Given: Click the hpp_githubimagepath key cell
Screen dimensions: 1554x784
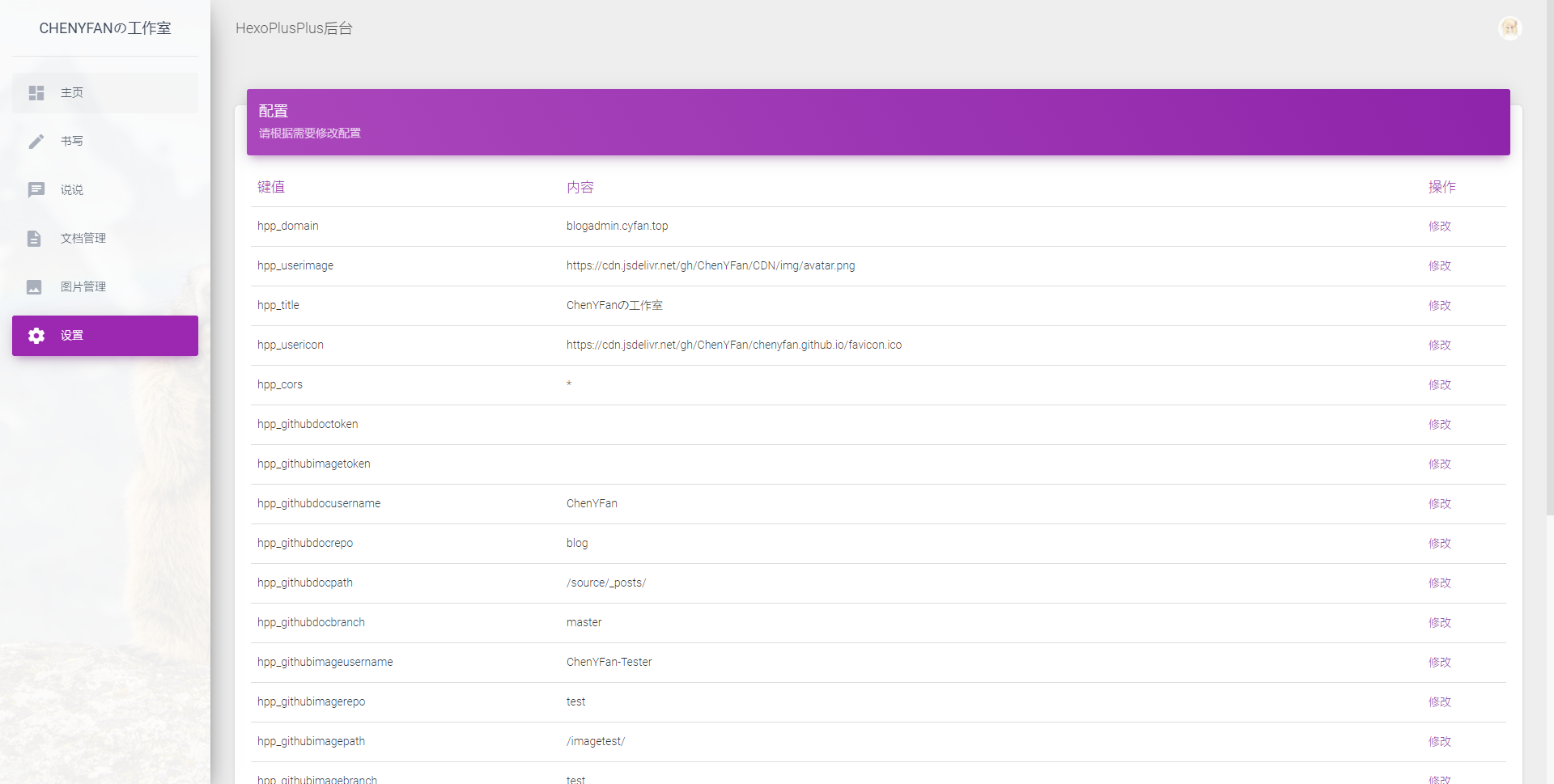Looking at the screenshot, I should tap(312, 741).
